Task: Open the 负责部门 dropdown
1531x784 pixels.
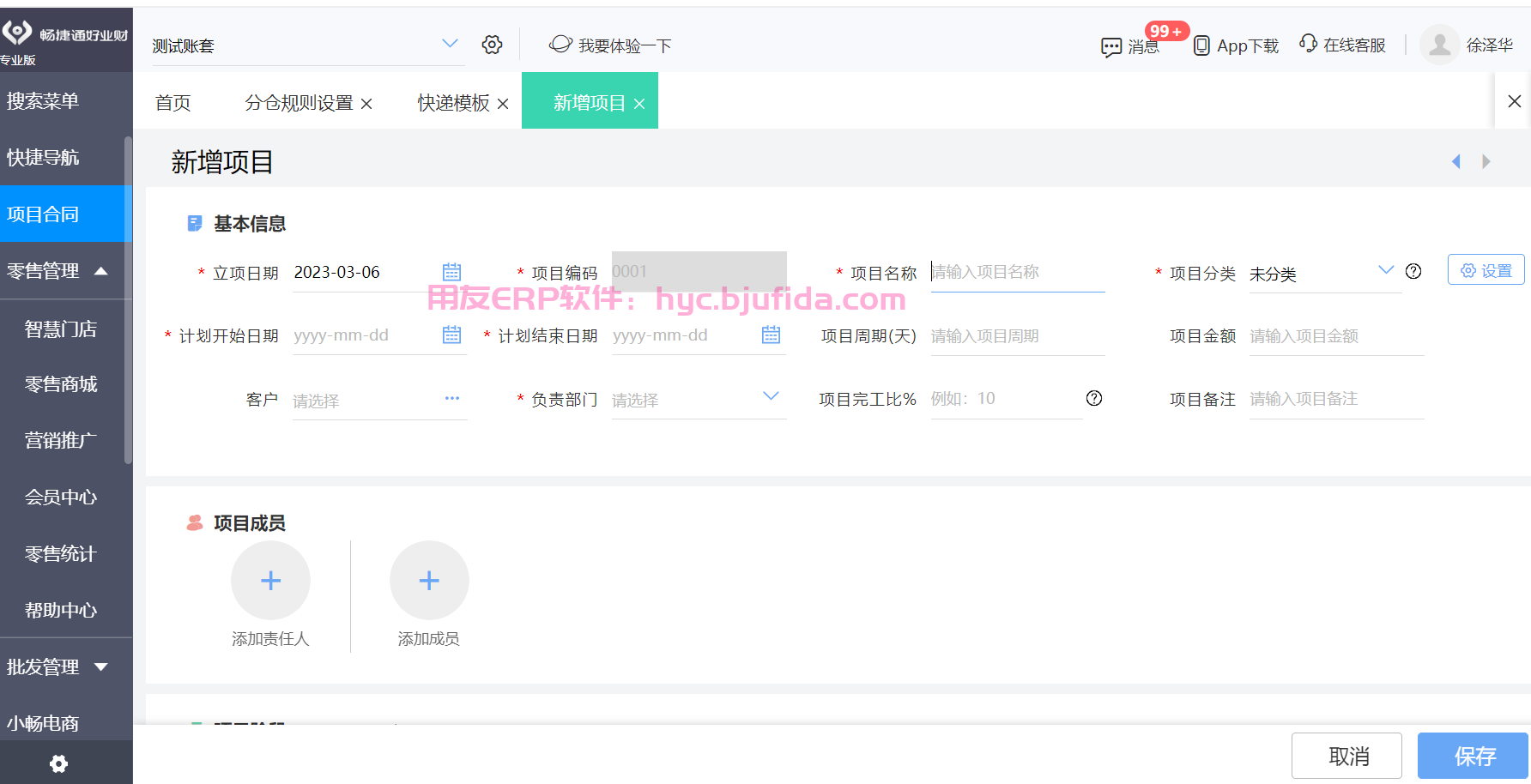Action: pos(771,396)
